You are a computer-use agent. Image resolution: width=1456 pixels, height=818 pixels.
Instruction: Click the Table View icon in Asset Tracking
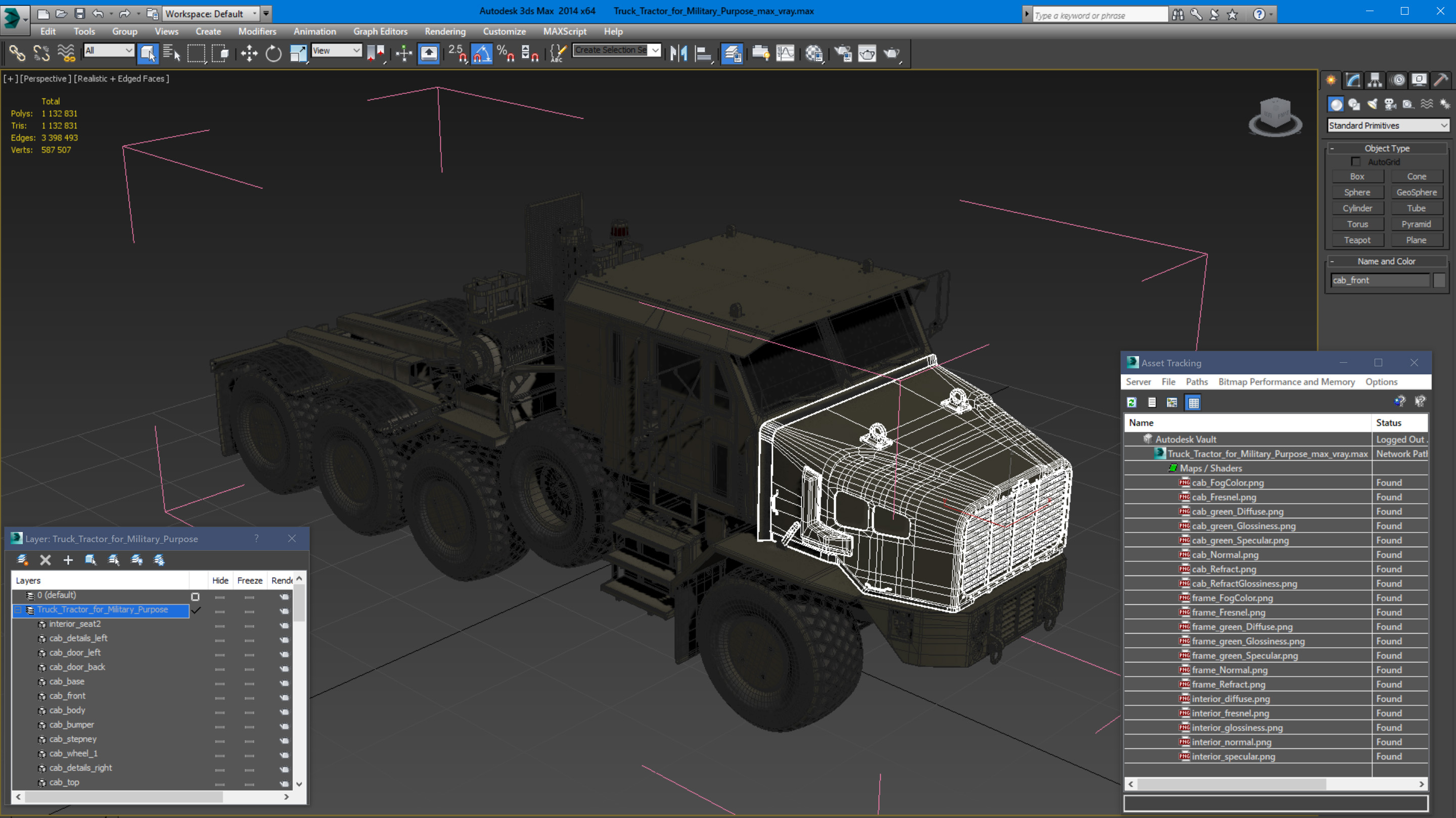(1194, 402)
